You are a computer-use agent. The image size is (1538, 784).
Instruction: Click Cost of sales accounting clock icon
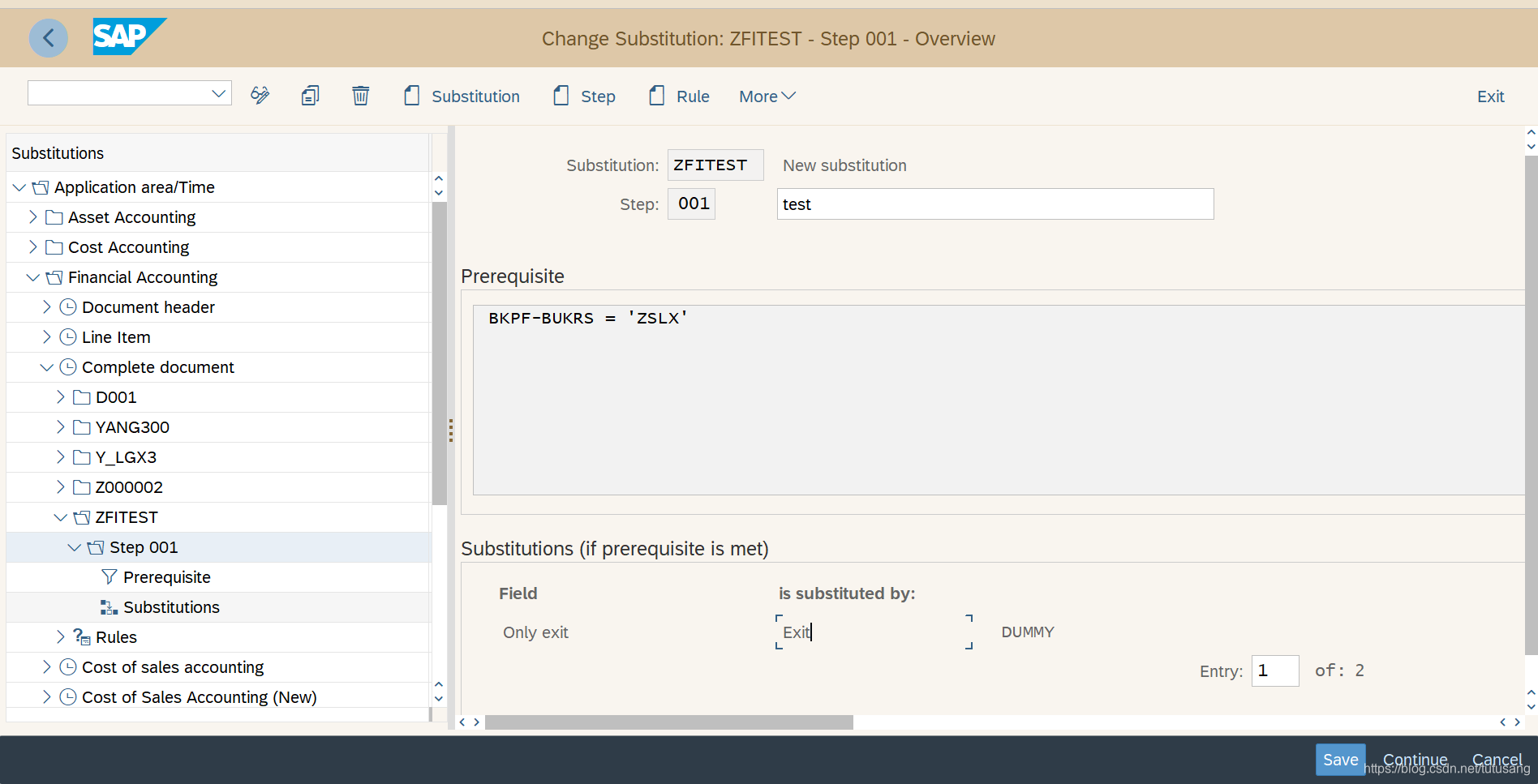click(68, 667)
